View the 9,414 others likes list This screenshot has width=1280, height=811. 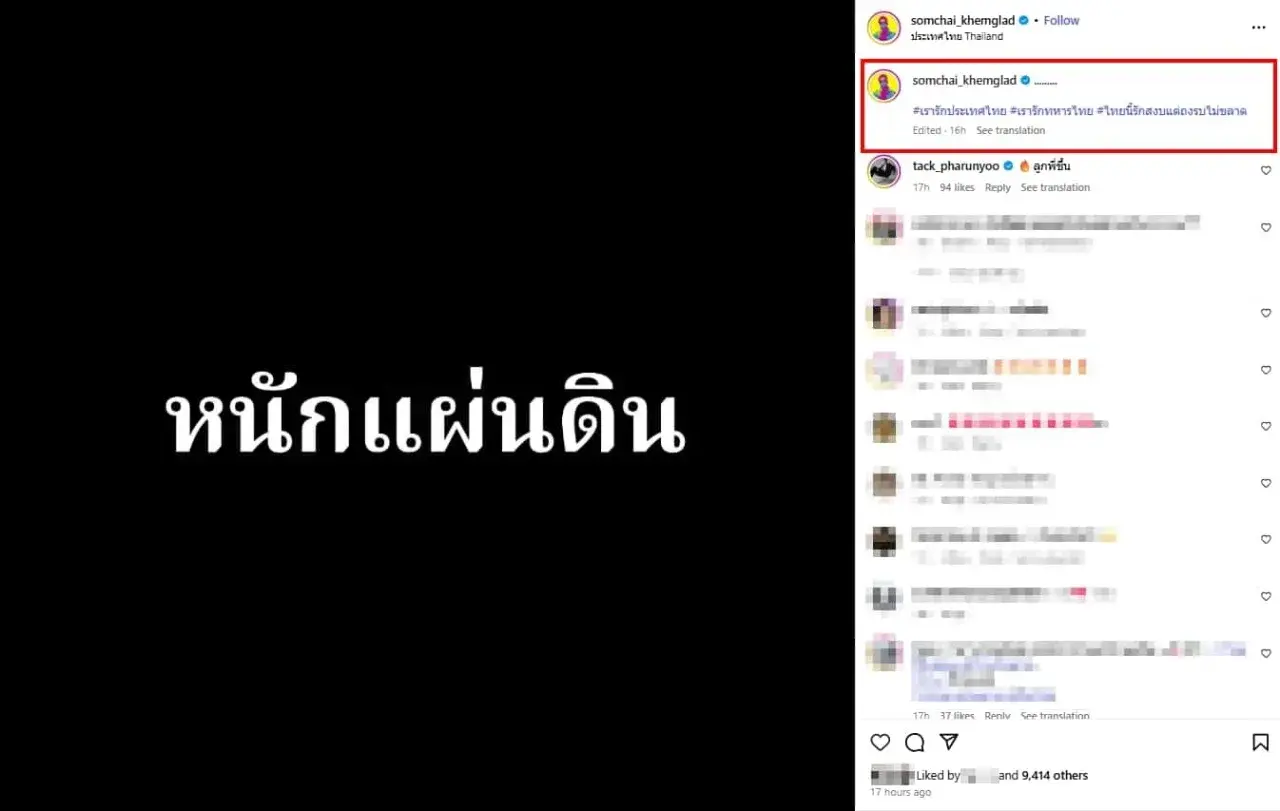(x=1055, y=775)
